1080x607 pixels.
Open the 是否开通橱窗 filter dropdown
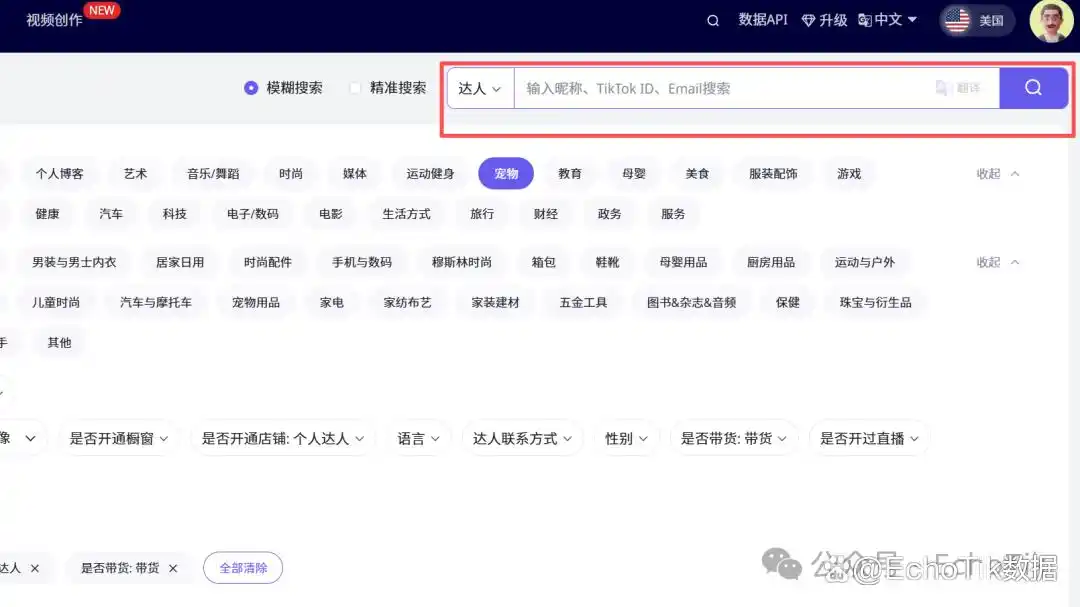click(119, 438)
